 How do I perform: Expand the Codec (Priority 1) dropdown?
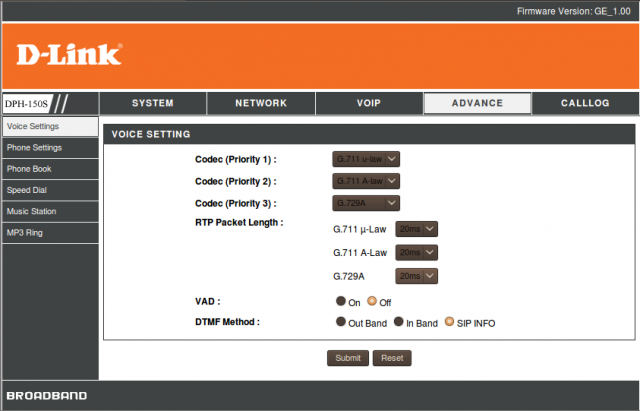pyautogui.click(x=366, y=159)
